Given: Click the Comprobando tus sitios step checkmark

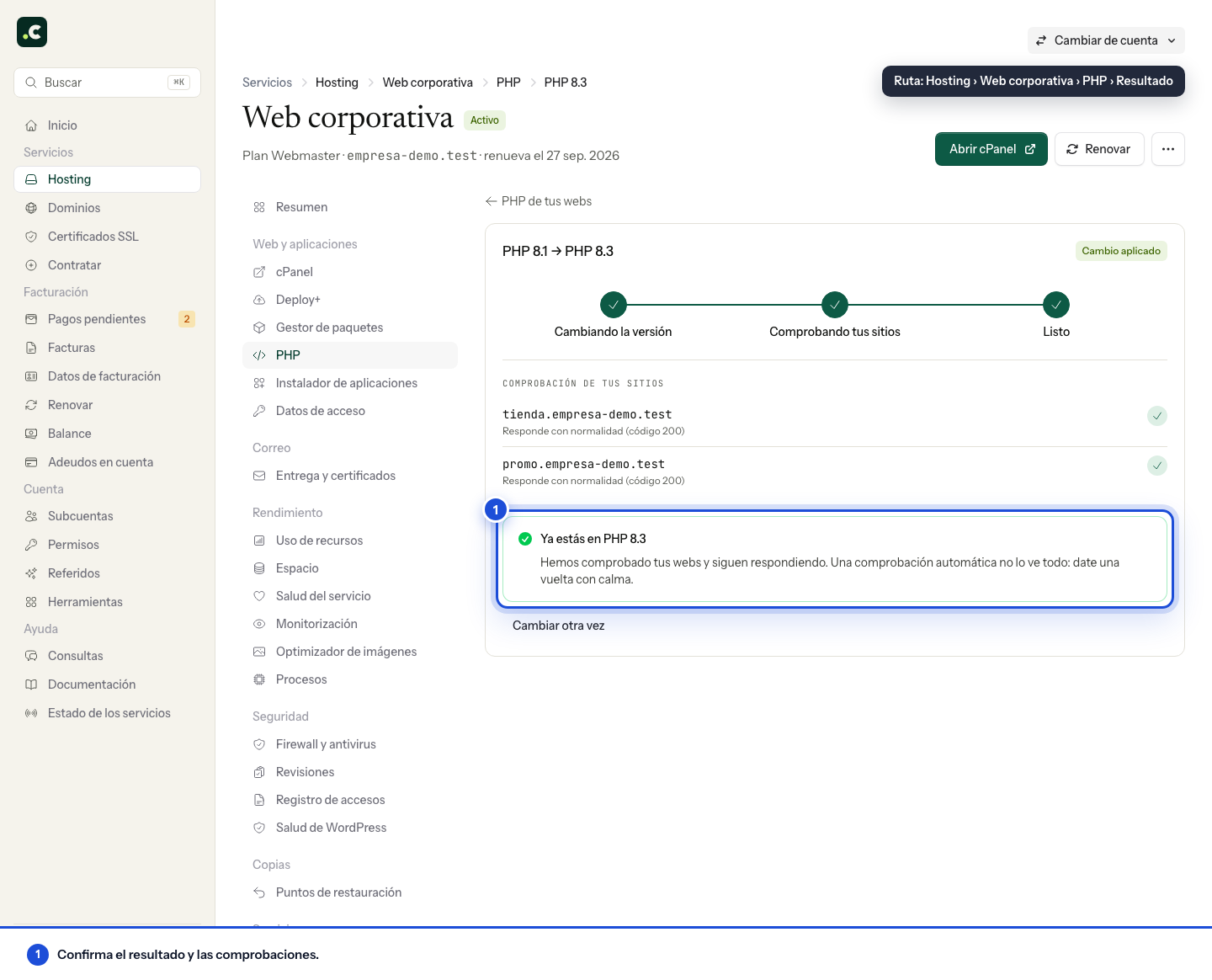Looking at the screenshot, I should tap(835, 305).
